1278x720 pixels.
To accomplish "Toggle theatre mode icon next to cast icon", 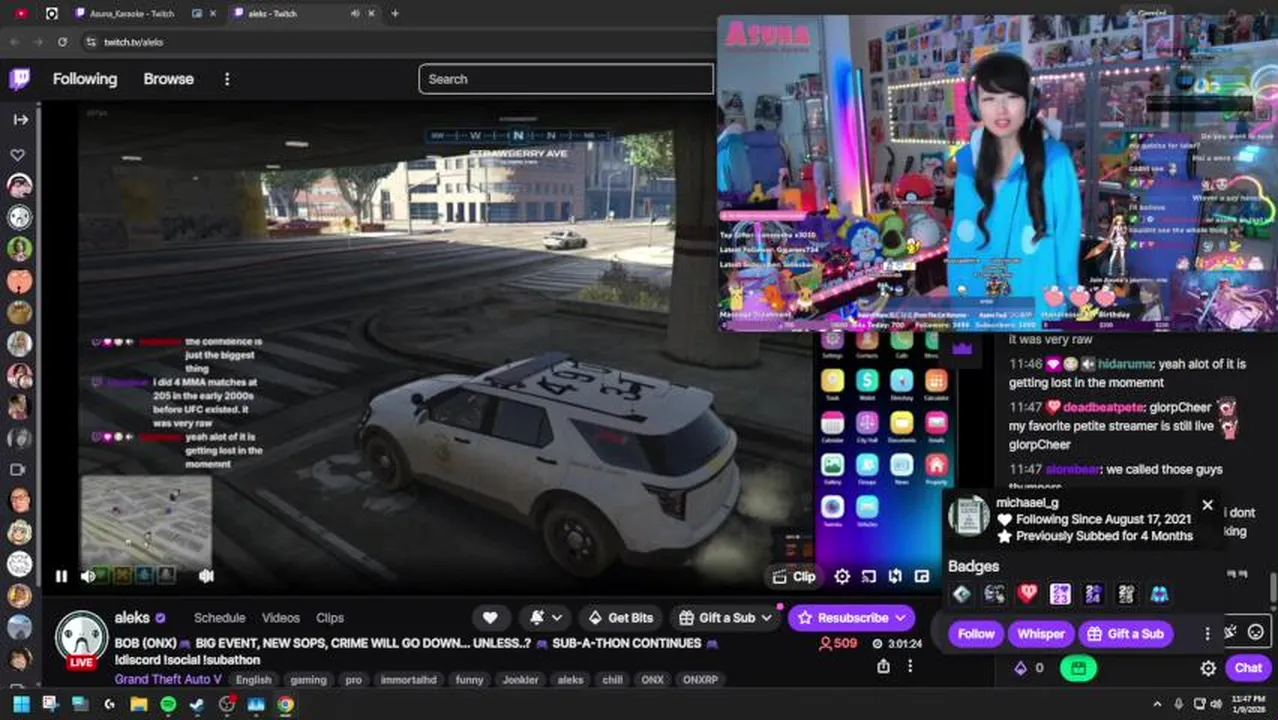I will [x=895, y=576].
